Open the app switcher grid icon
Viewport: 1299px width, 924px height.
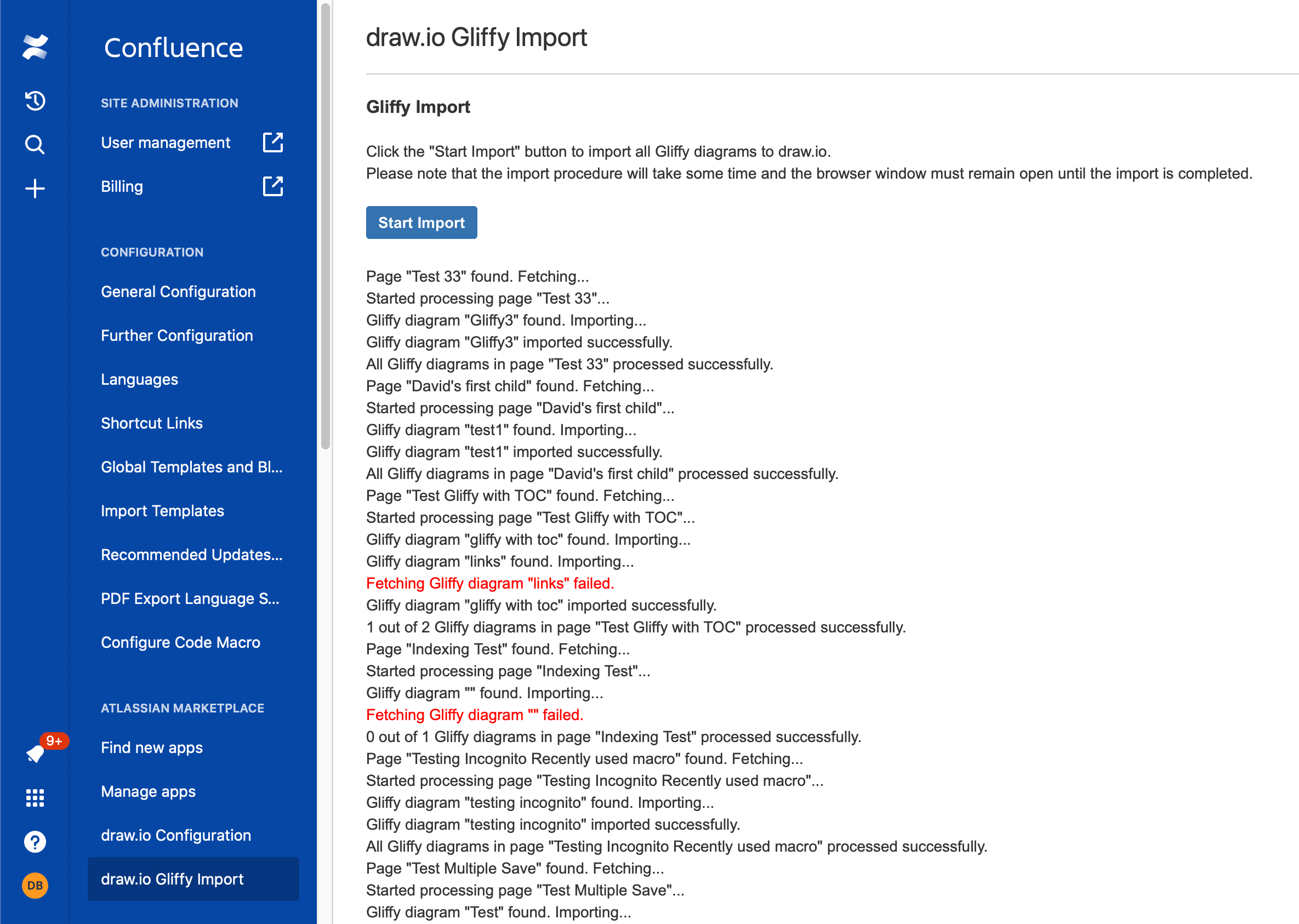coord(35,798)
